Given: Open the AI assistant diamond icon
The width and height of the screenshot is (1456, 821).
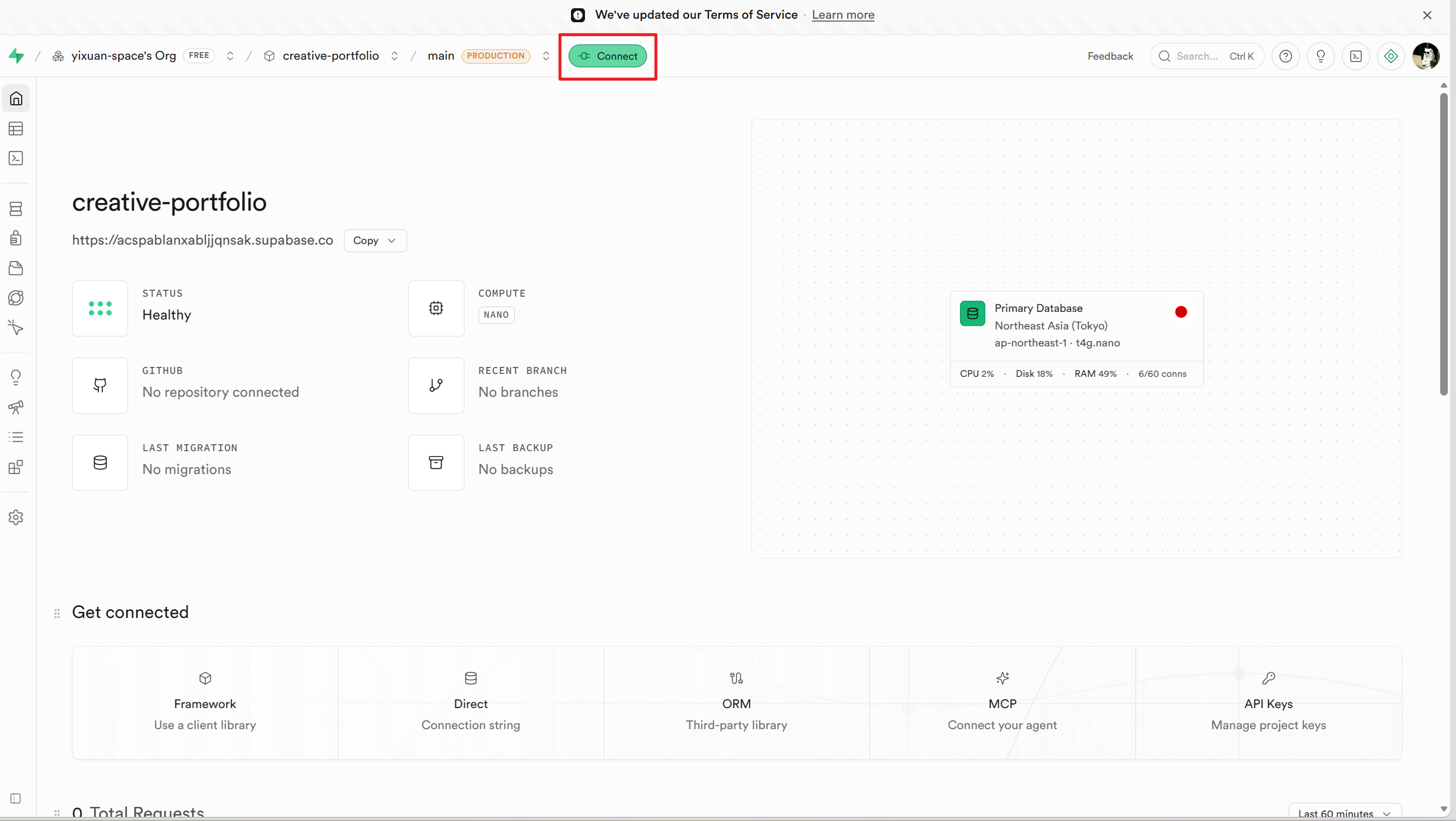Looking at the screenshot, I should coord(1391,56).
